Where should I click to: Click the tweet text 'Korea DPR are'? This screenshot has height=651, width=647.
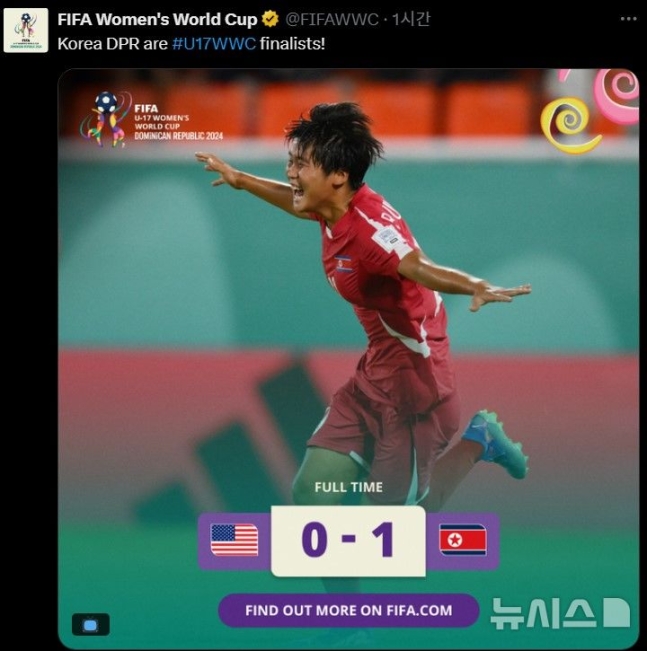[x=113, y=44]
